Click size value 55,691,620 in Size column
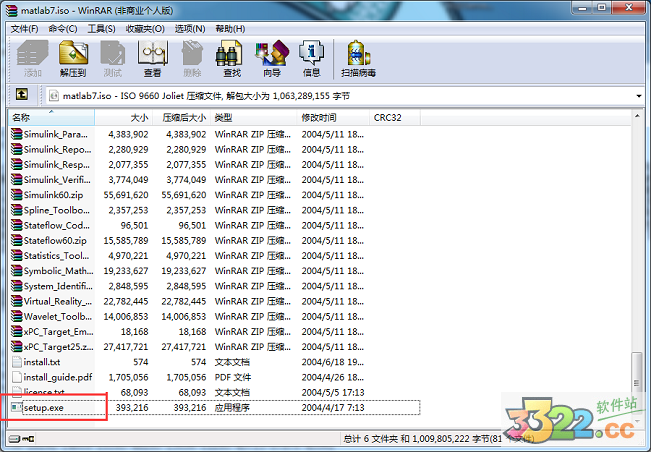Screen dimensions: 651x452 click(x=126, y=195)
